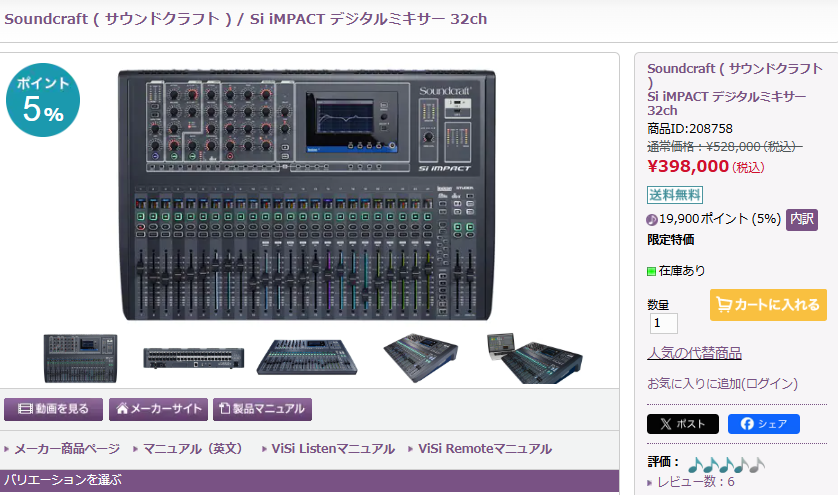Open ViSi Remoteマニュアル link
The width and height of the screenshot is (838, 495).
pos(485,448)
